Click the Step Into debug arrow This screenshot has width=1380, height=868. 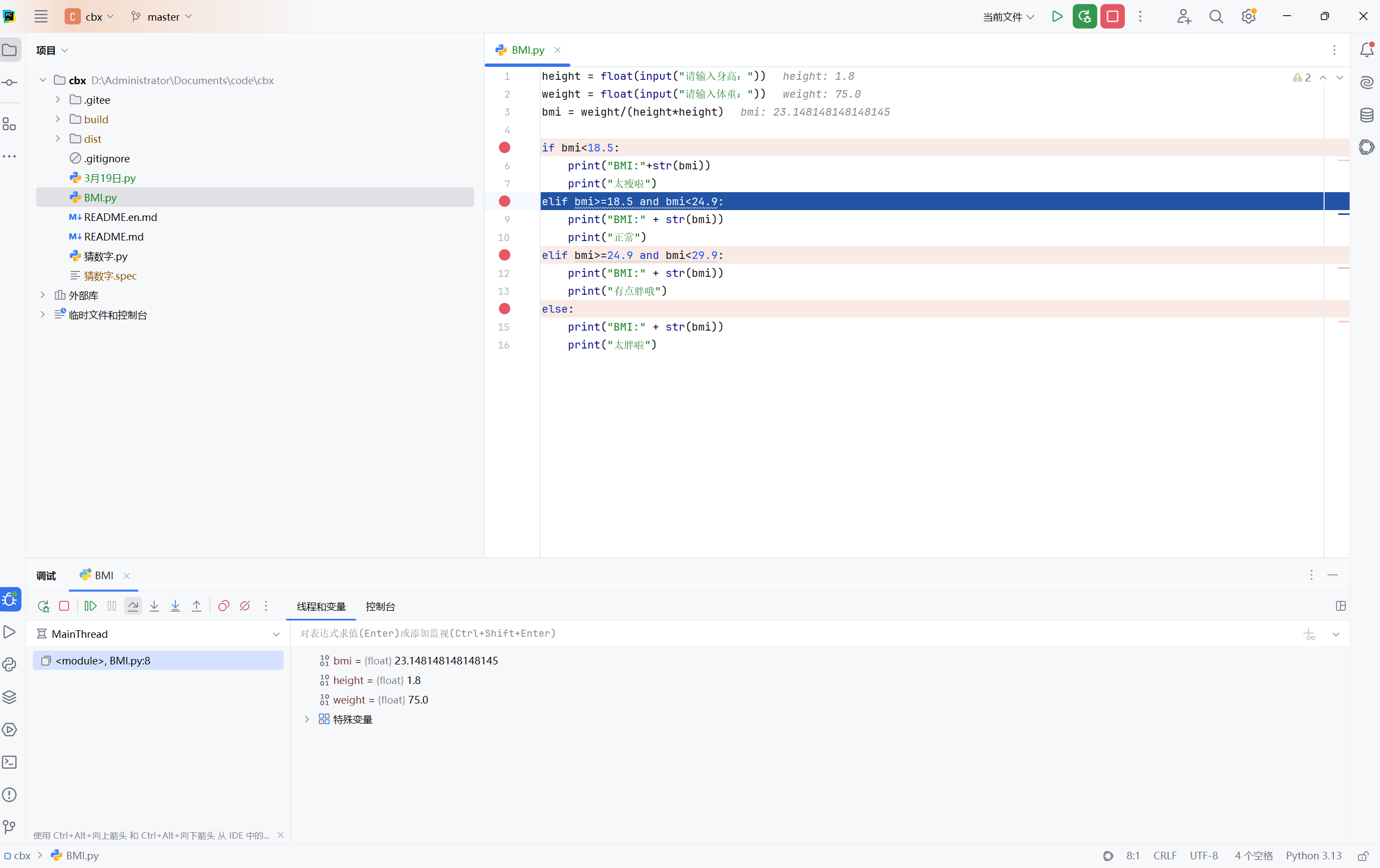pyautogui.click(x=154, y=606)
